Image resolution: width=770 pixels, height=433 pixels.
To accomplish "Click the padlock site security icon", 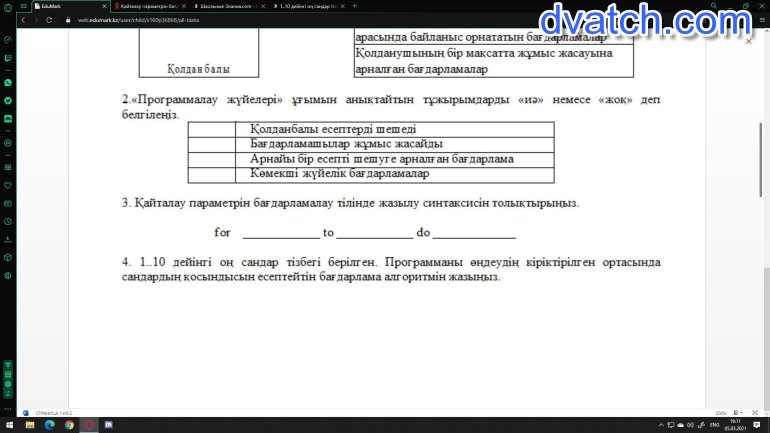I will pyautogui.click(x=68, y=20).
